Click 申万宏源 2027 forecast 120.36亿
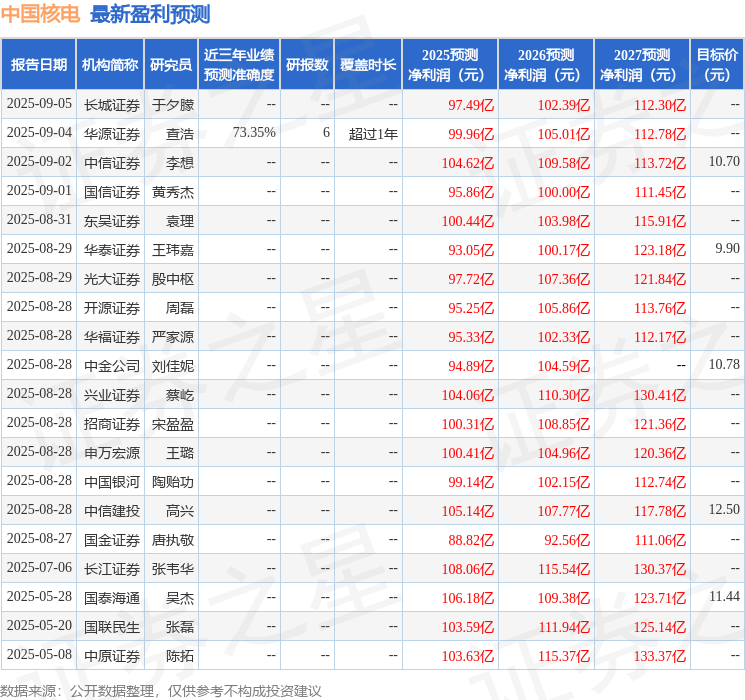The image size is (745, 700). pos(660,453)
